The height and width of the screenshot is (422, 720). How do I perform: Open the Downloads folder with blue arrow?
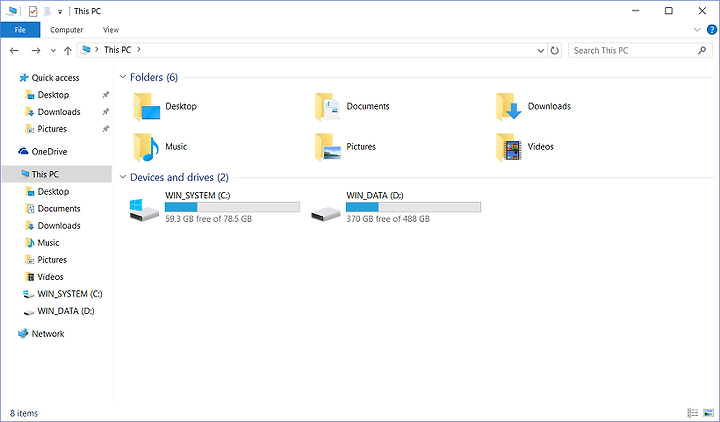(509, 107)
